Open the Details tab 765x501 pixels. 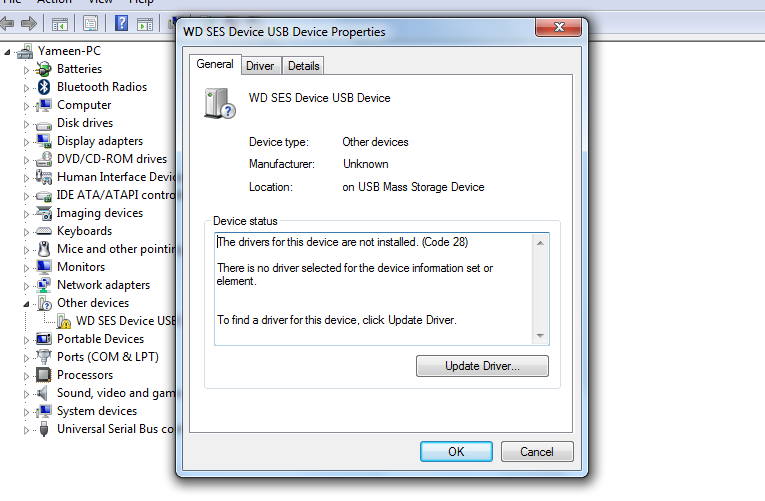pyautogui.click(x=303, y=66)
